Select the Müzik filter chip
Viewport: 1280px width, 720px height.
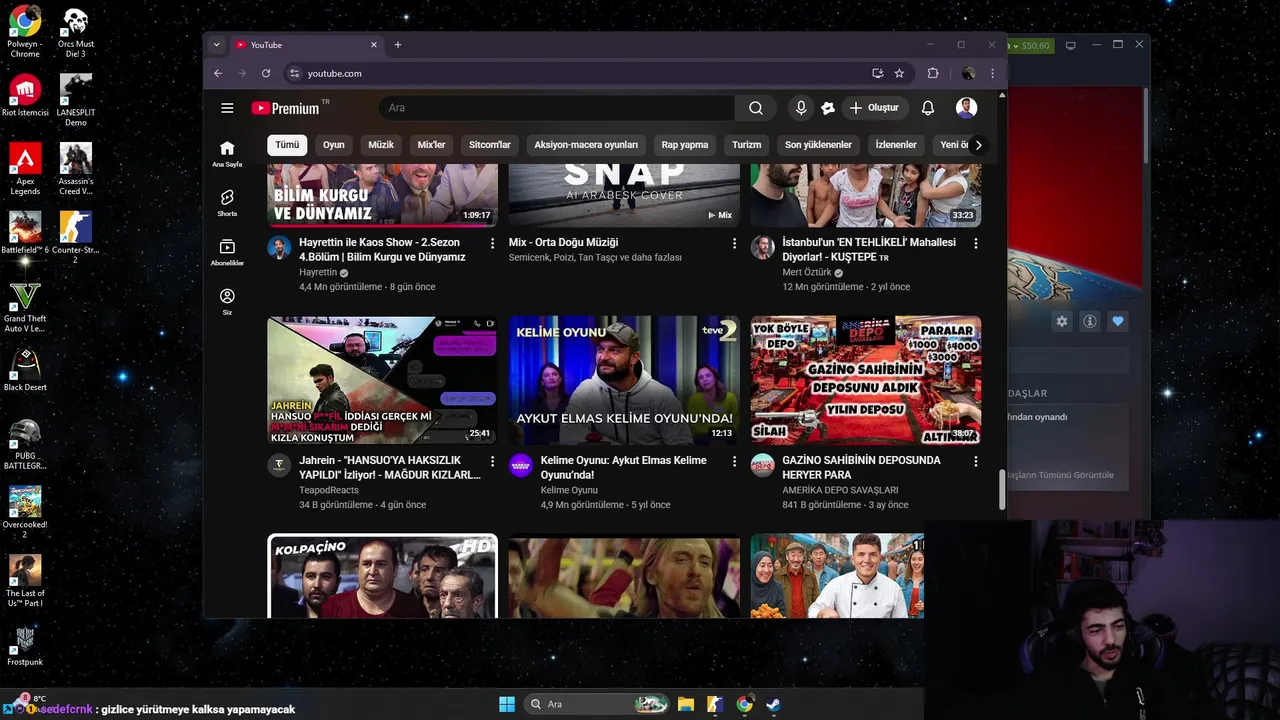(x=381, y=145)
